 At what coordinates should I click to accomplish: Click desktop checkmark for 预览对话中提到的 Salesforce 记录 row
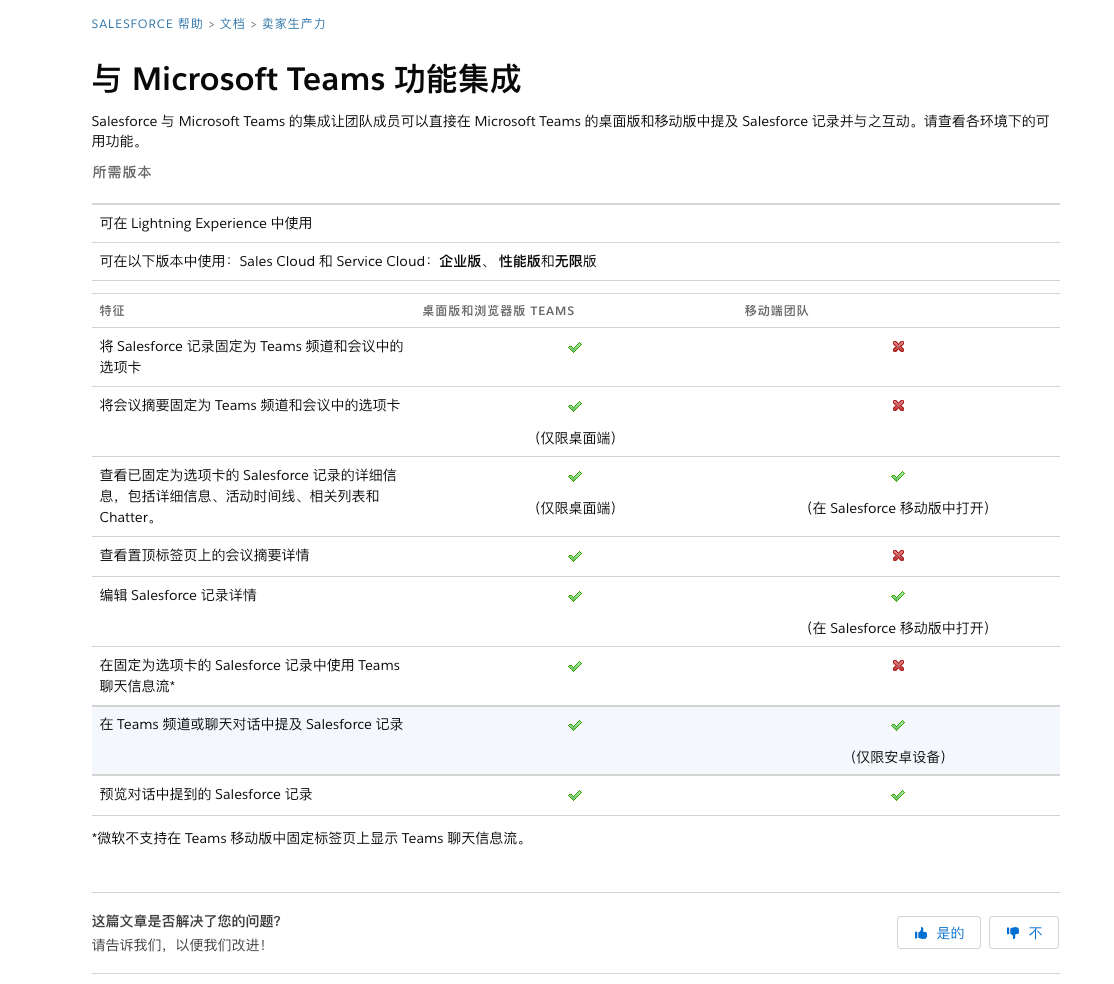(x=575, y=795)
